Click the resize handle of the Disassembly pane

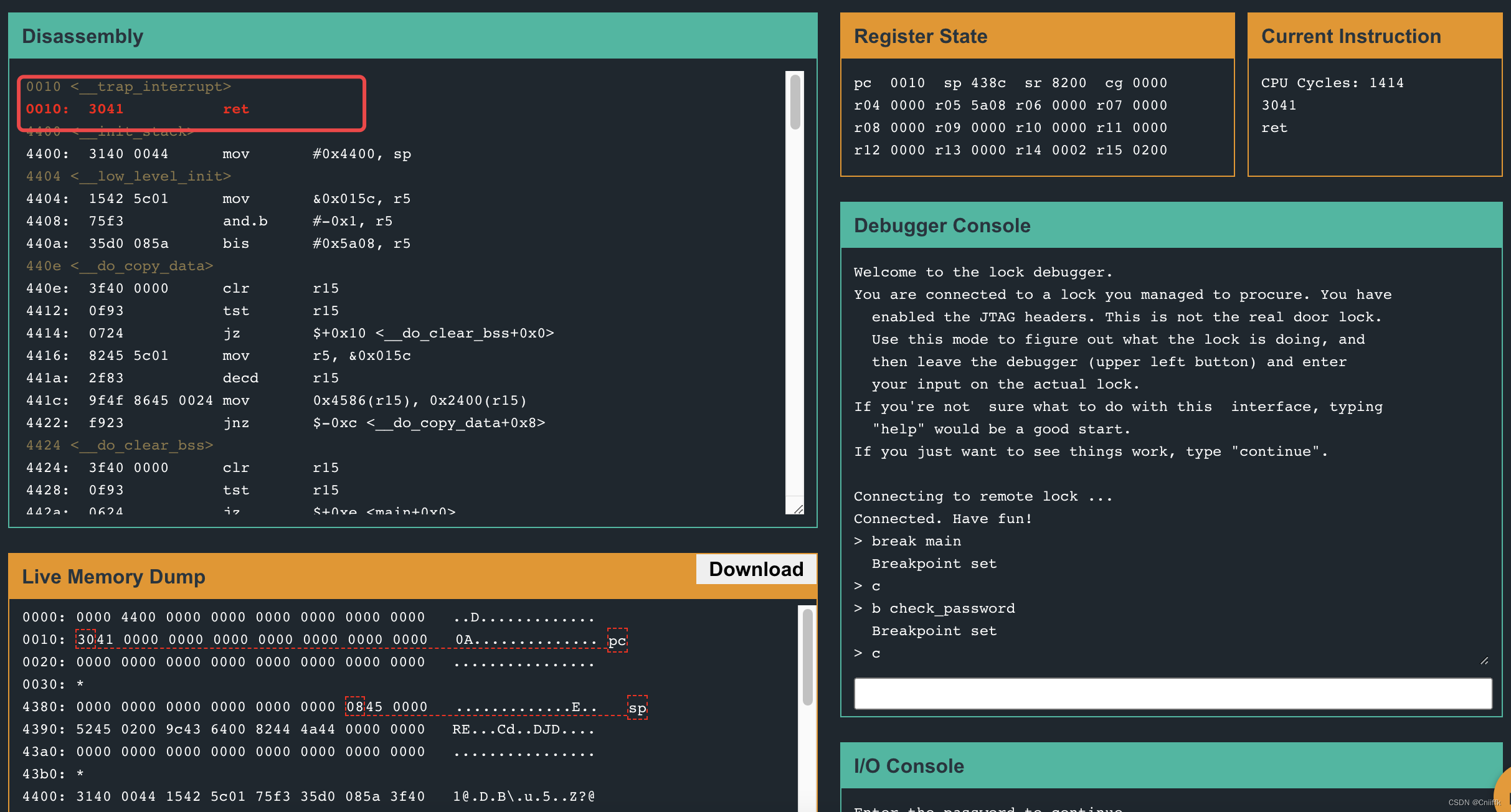pyautogui.click(x=798, y=509)
